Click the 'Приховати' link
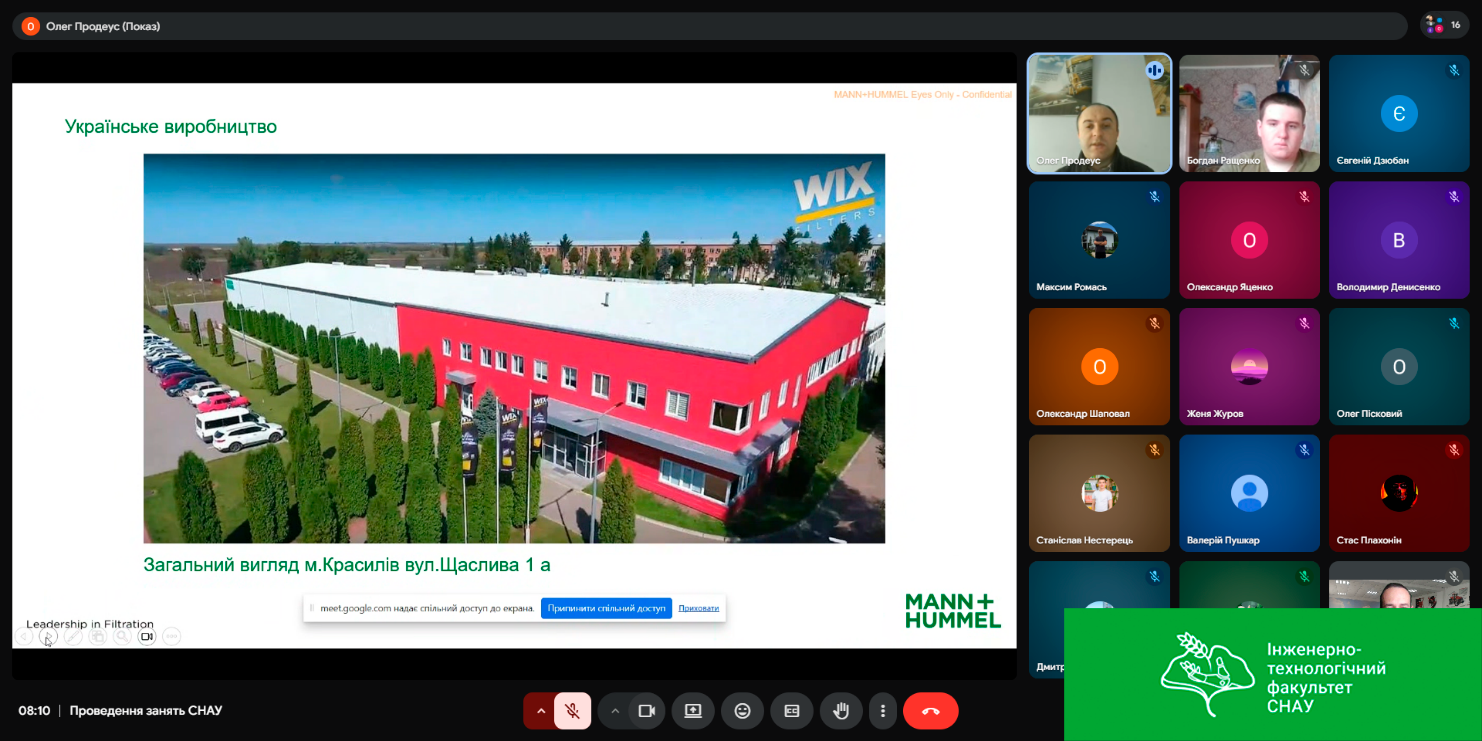The height and width of the screenshot is (741, 1482). 698,608
